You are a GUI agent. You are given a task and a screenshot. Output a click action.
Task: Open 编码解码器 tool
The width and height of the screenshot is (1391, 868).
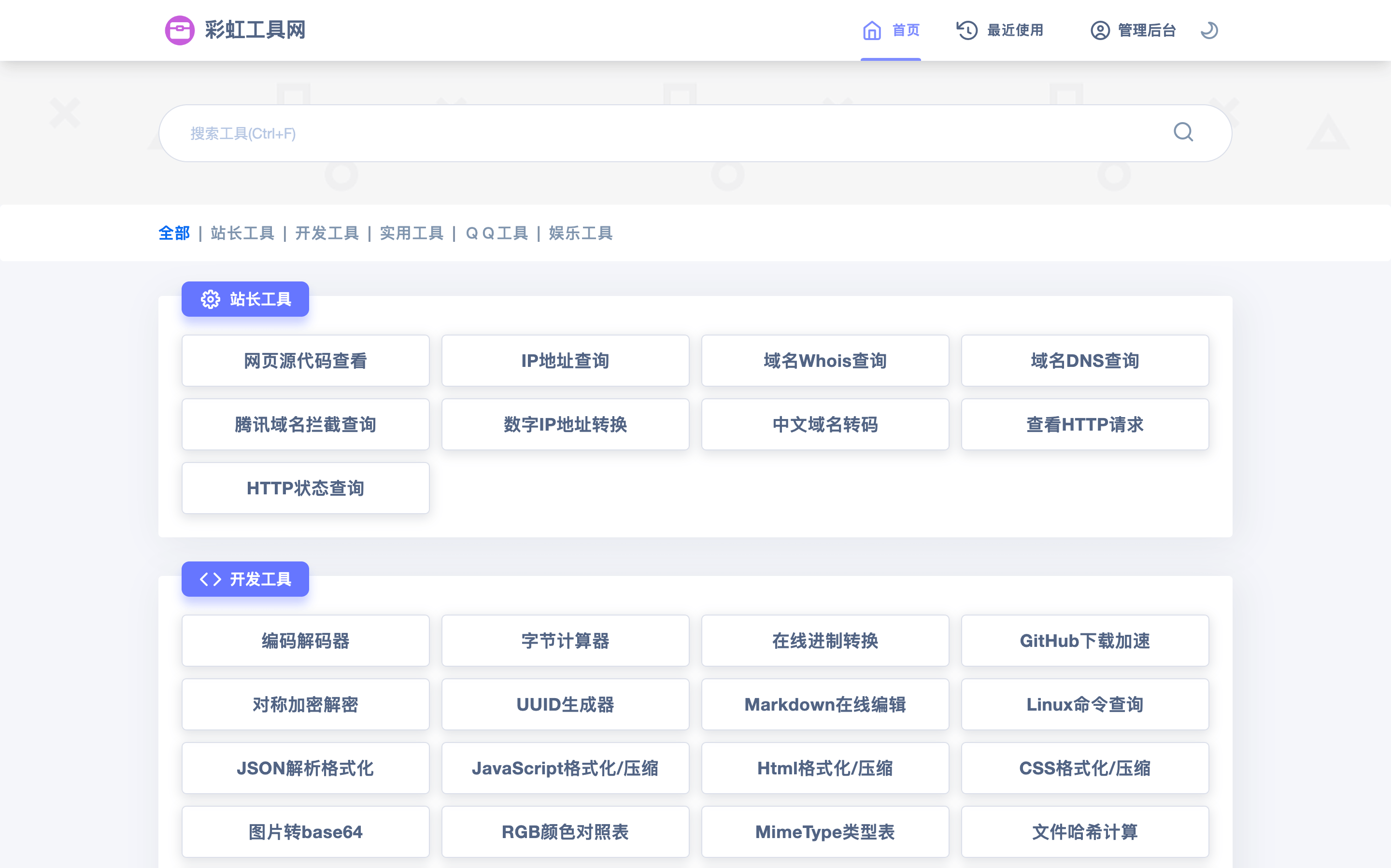point(306,641)
